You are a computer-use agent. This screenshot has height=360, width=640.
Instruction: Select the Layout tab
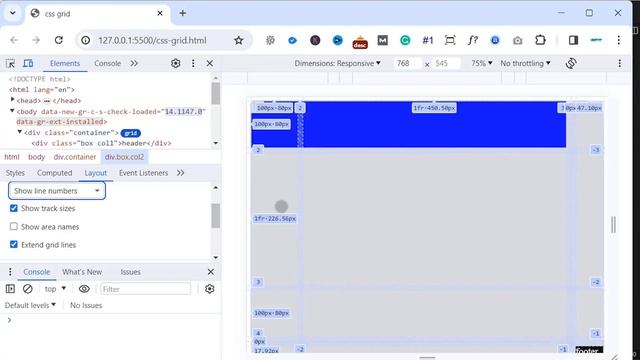(x=96, y=173)
